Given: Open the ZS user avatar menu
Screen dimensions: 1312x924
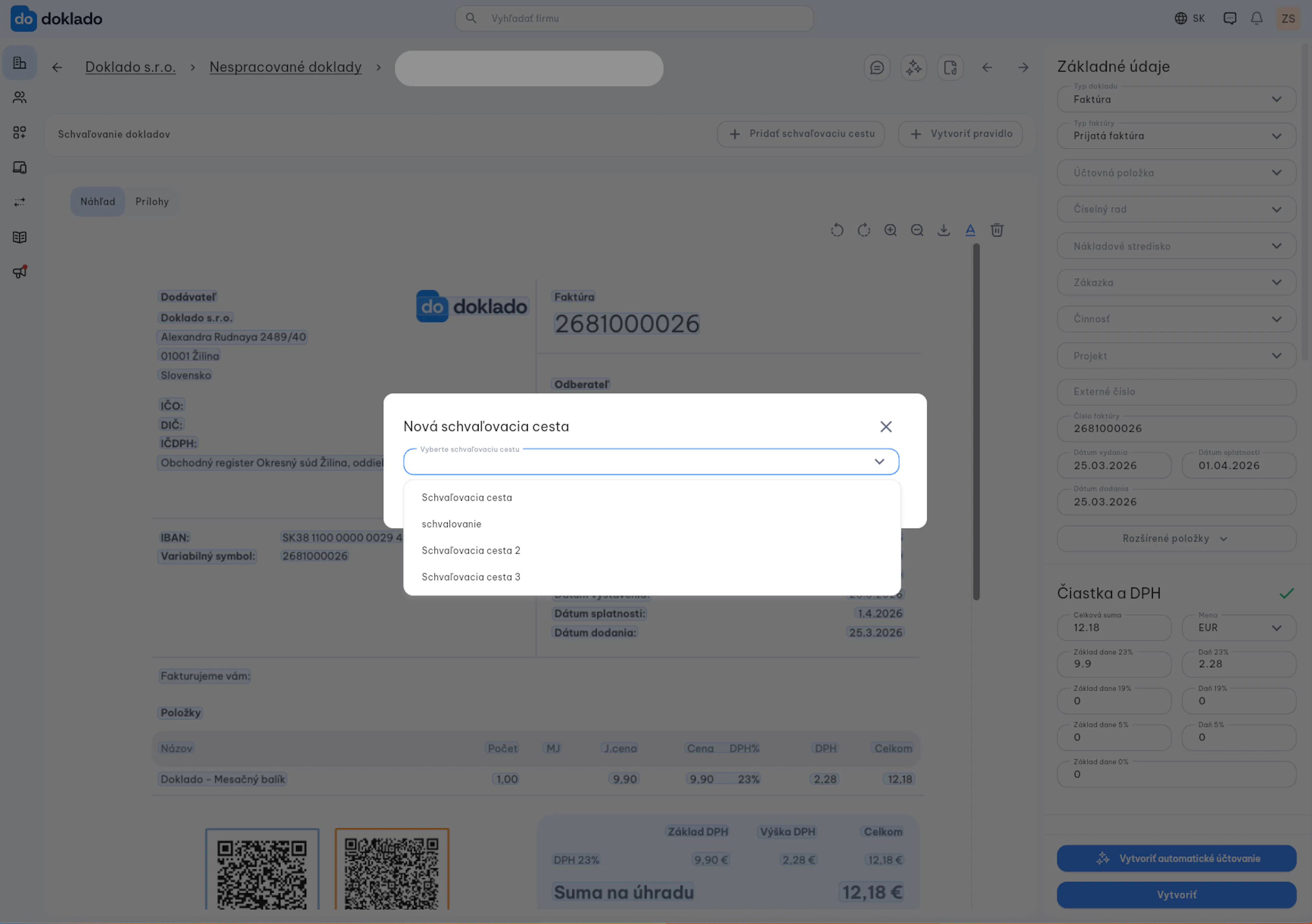Looking at the screenshot, I should 1288,18.
